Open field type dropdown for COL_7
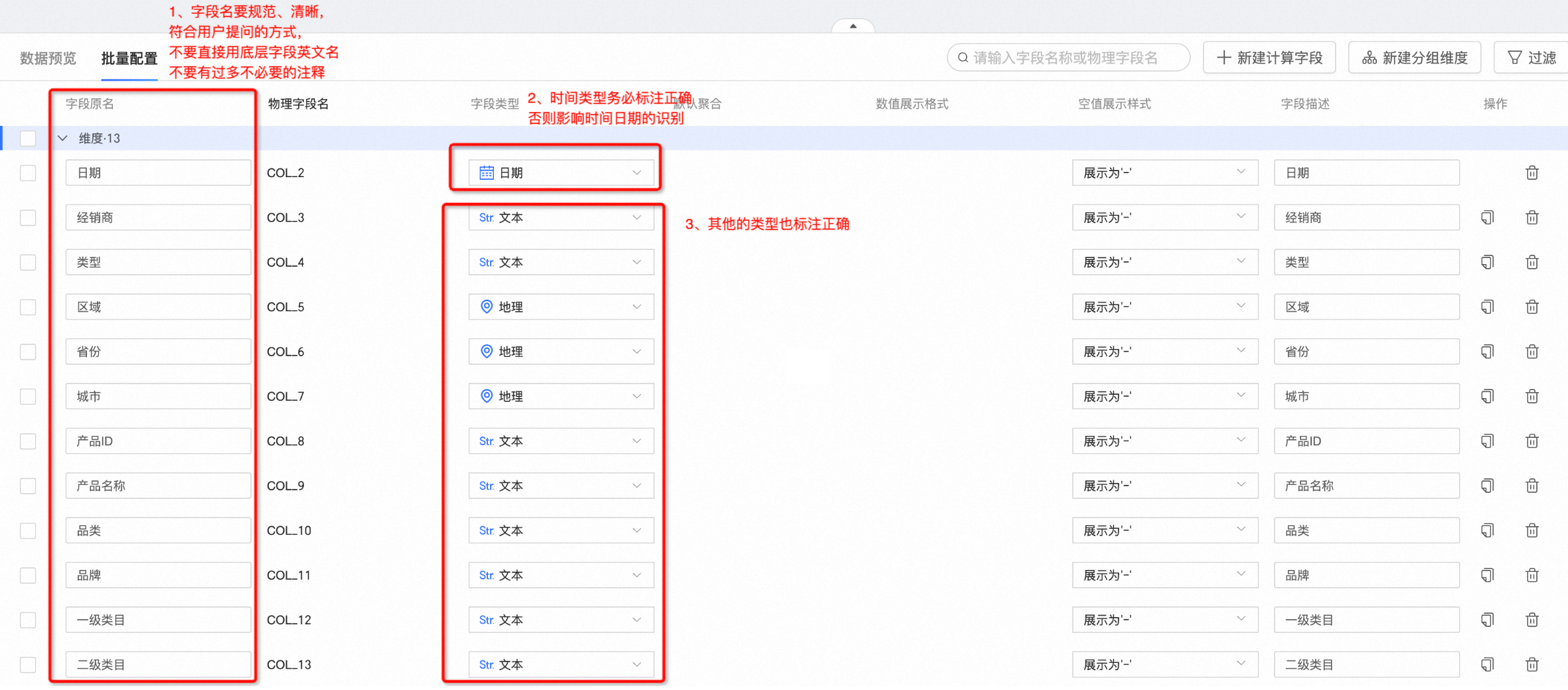 coord(561,396)
